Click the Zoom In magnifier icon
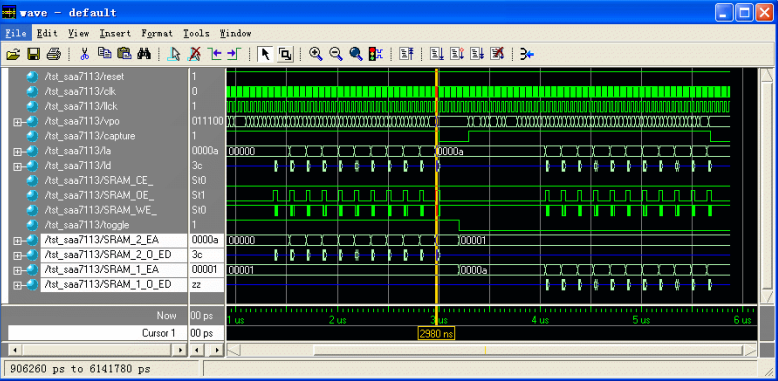The height and width of the screenshot is (381, 778). pyautogui.click(x=316, y=54)
